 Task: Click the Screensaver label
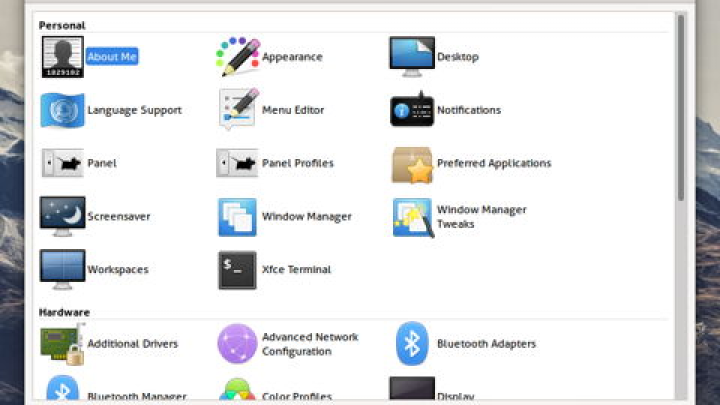coord(119,216)
